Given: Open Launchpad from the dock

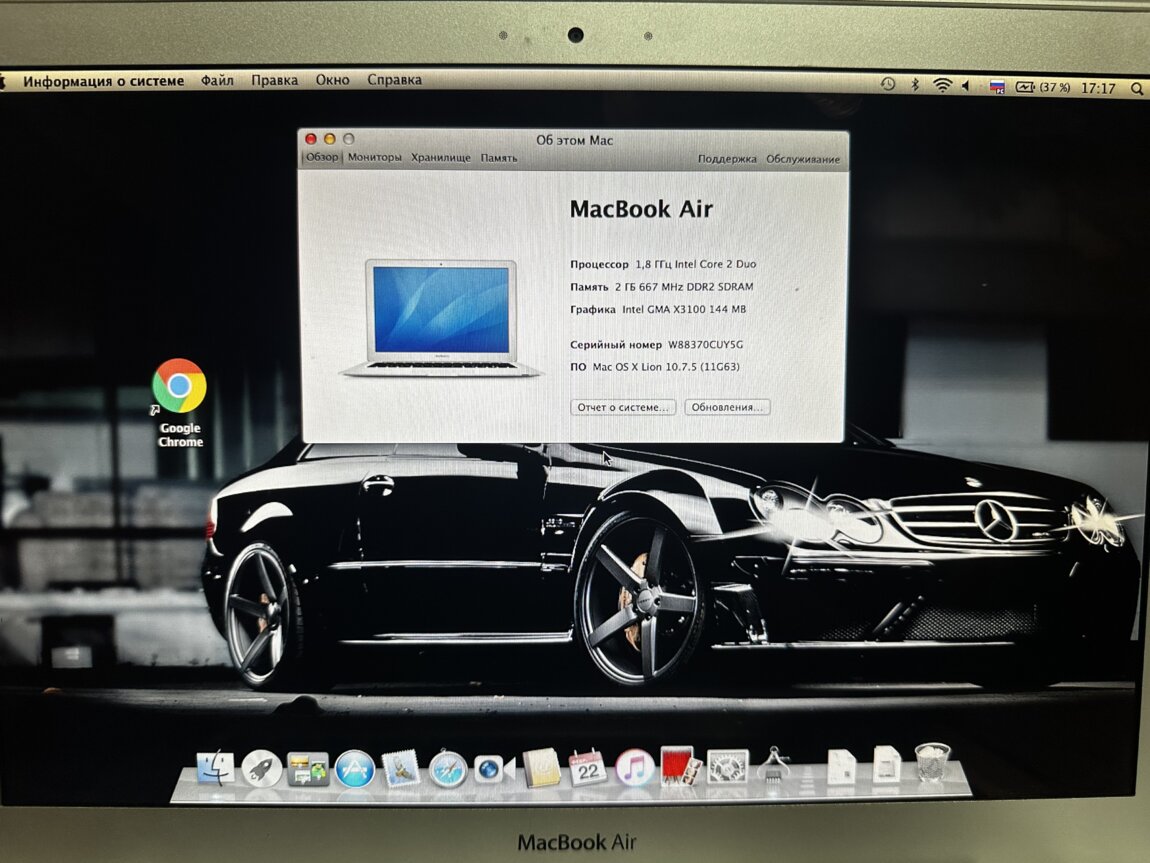Looking at the screenshot, I should (261, 768).
